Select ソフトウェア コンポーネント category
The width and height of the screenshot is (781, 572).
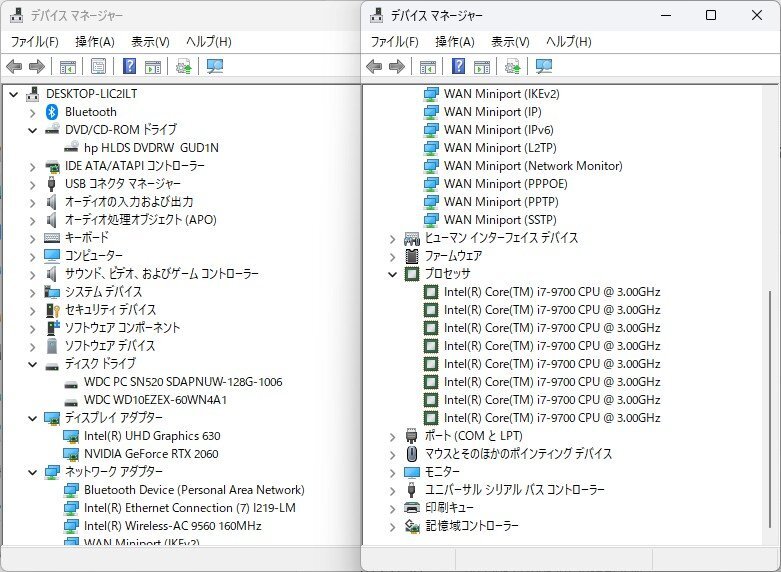tap(122, 328)
